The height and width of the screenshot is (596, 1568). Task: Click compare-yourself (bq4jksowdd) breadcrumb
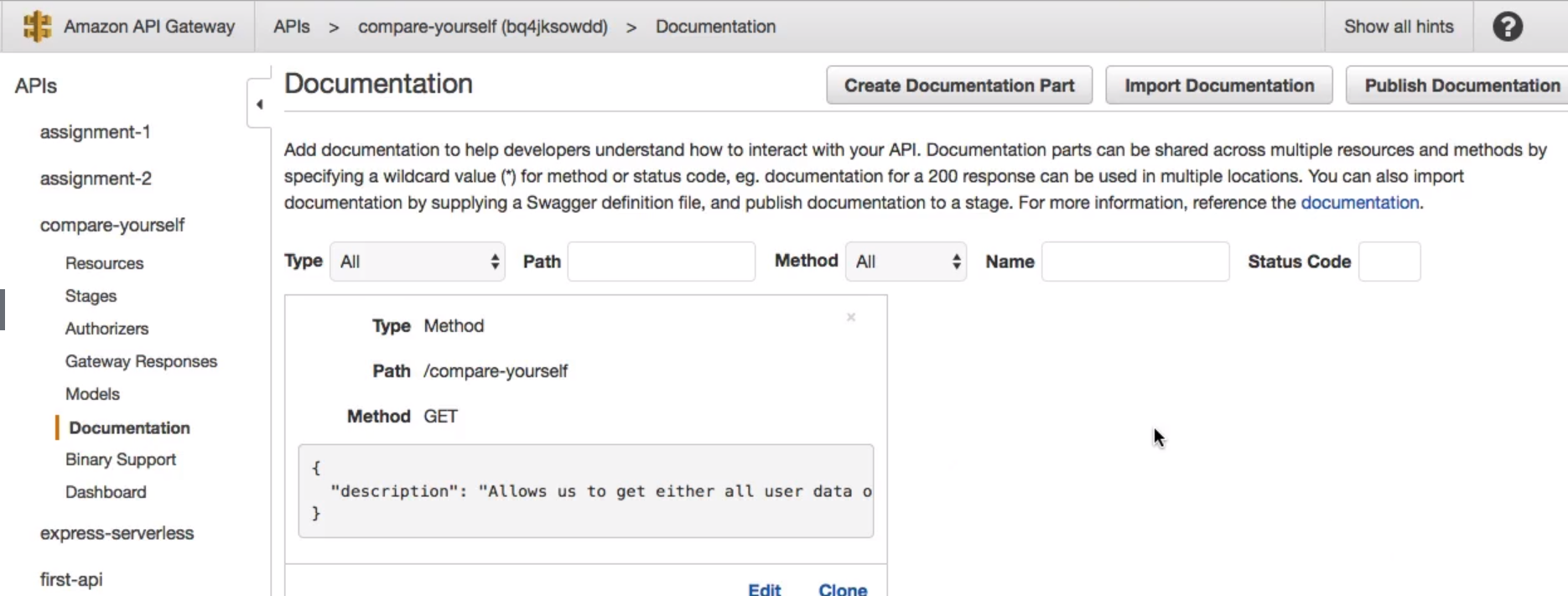tap(483, 27)
